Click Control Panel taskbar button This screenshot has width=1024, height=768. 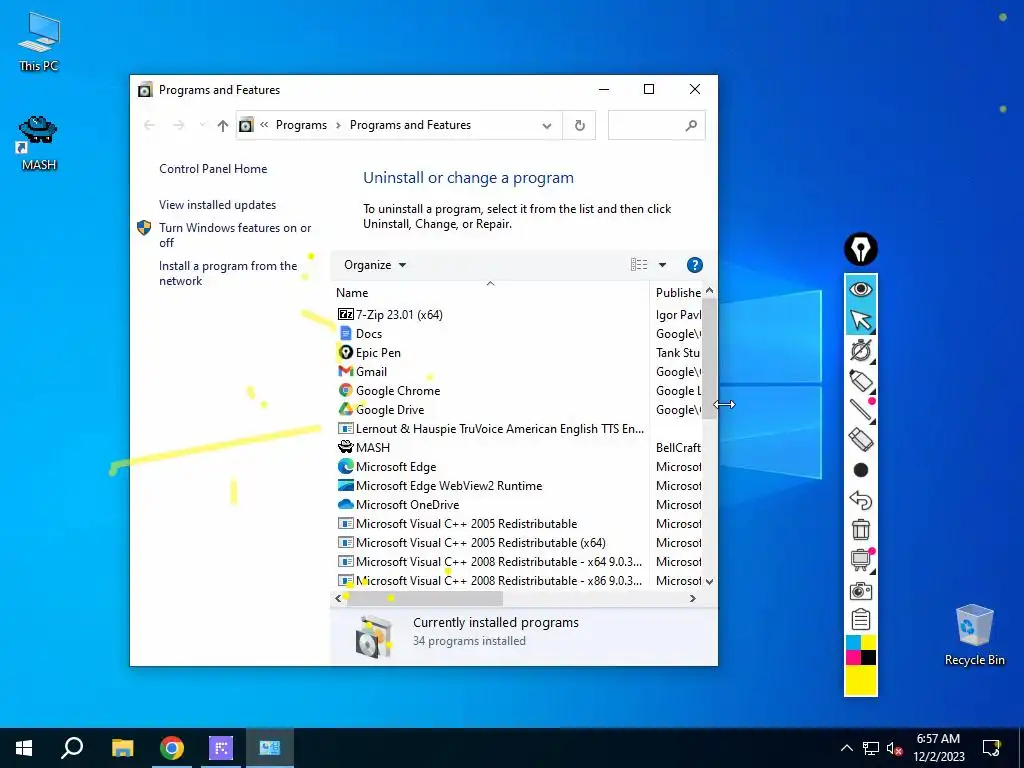tap(270, 748)
